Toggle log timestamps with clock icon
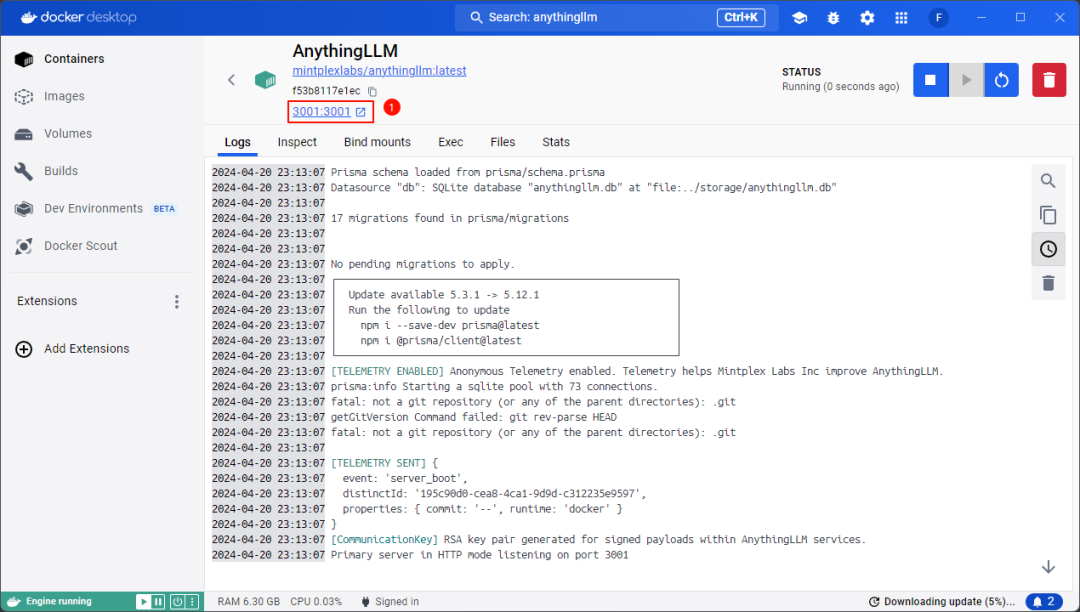1080x612 pixels. [1048, 249]
